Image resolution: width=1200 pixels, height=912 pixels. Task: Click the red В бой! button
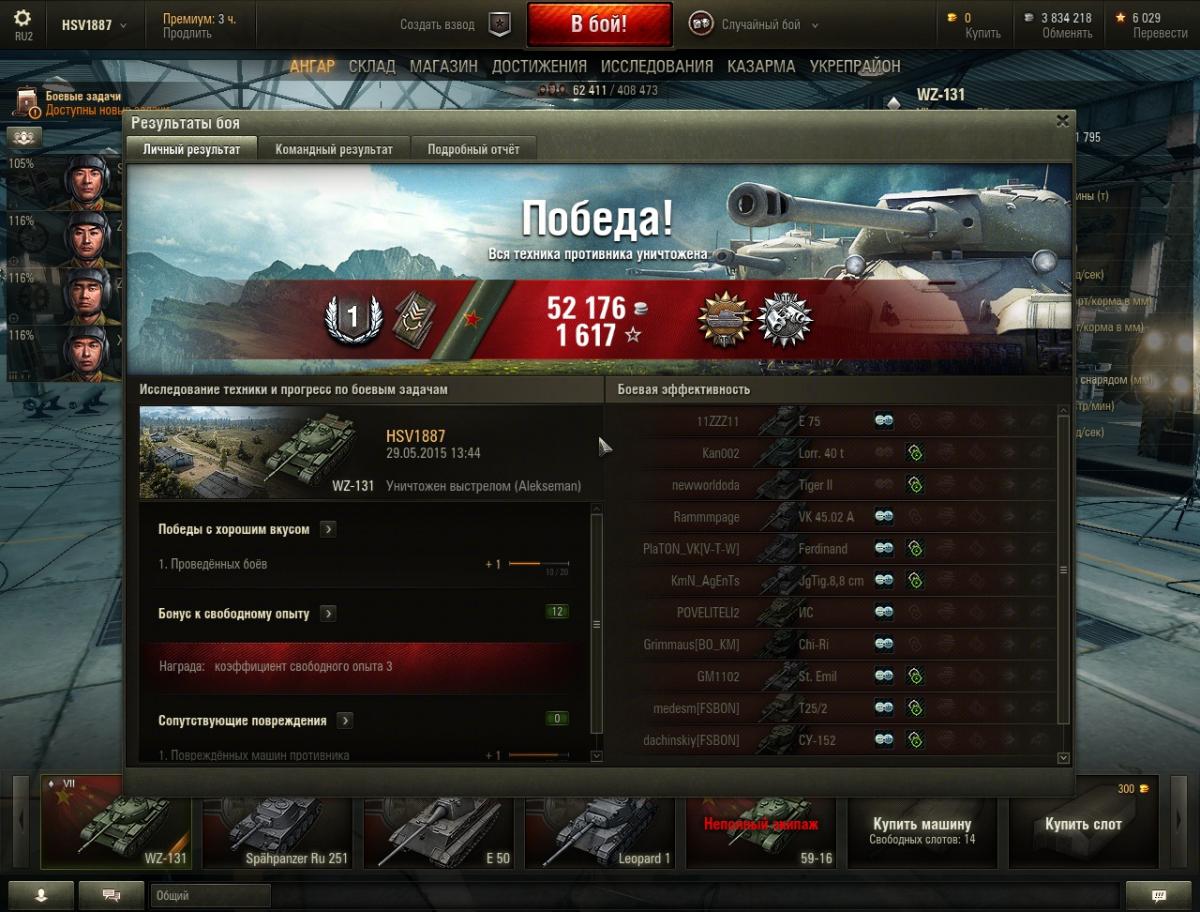pos(599,24)
